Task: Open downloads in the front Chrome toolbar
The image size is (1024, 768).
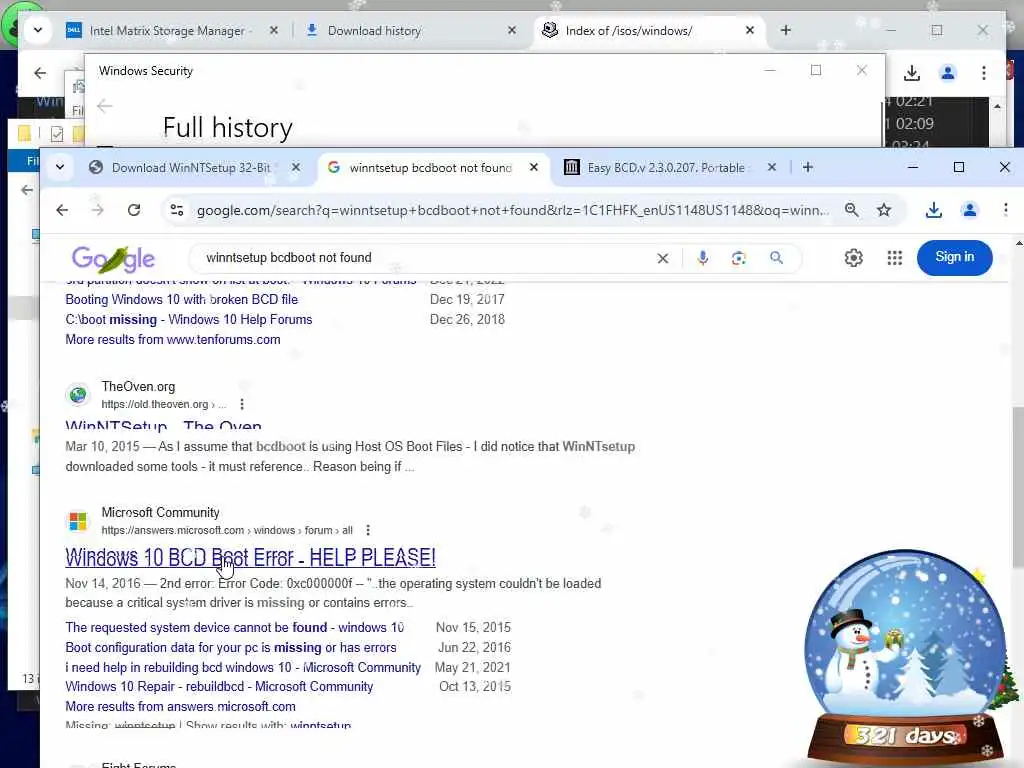Action: 934,210
